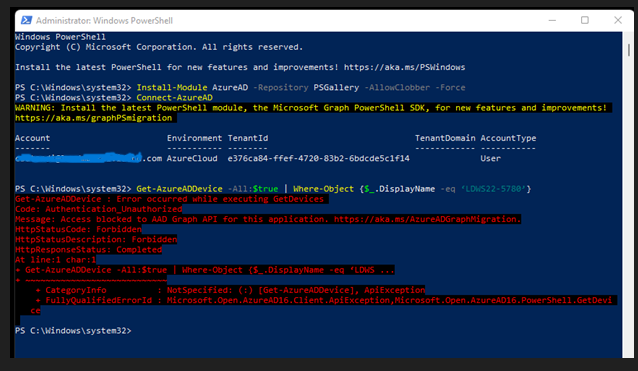Viewport: 638px width, 371px height.
Task: Click the 'Error occurred while executing GetDevices' line
Action: point(172,199)
